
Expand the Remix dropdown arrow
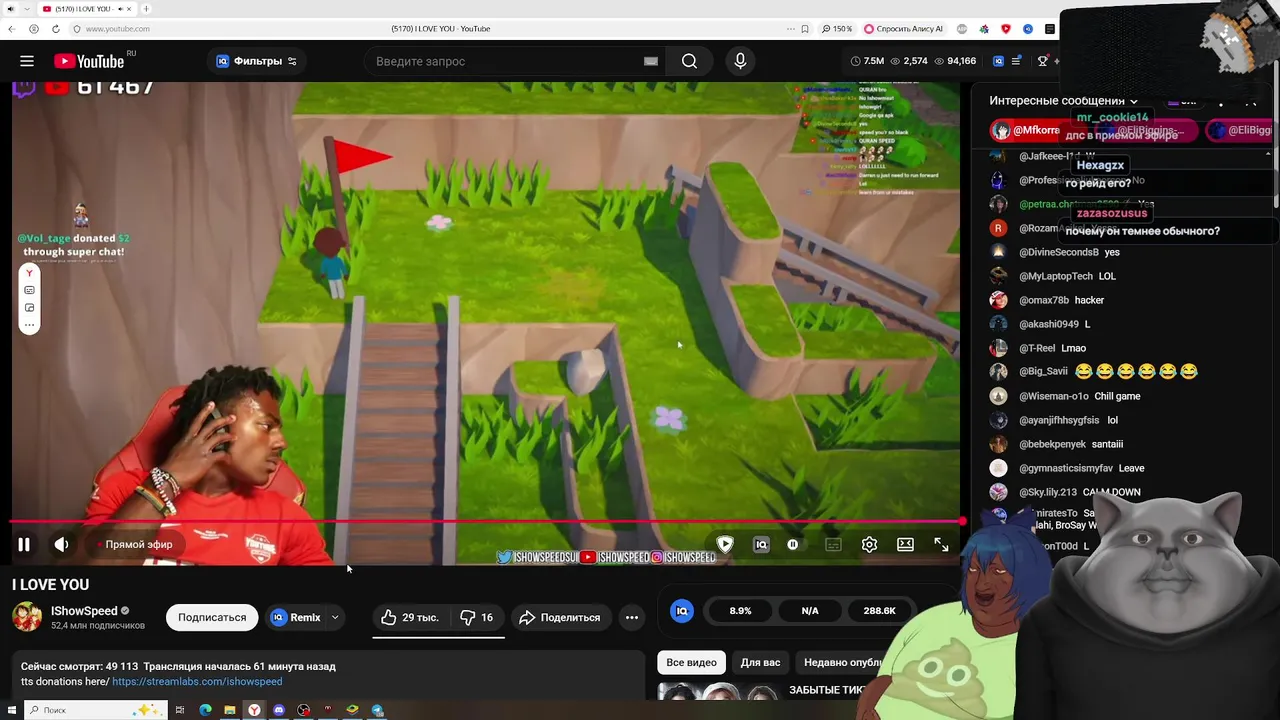(335, 617)
